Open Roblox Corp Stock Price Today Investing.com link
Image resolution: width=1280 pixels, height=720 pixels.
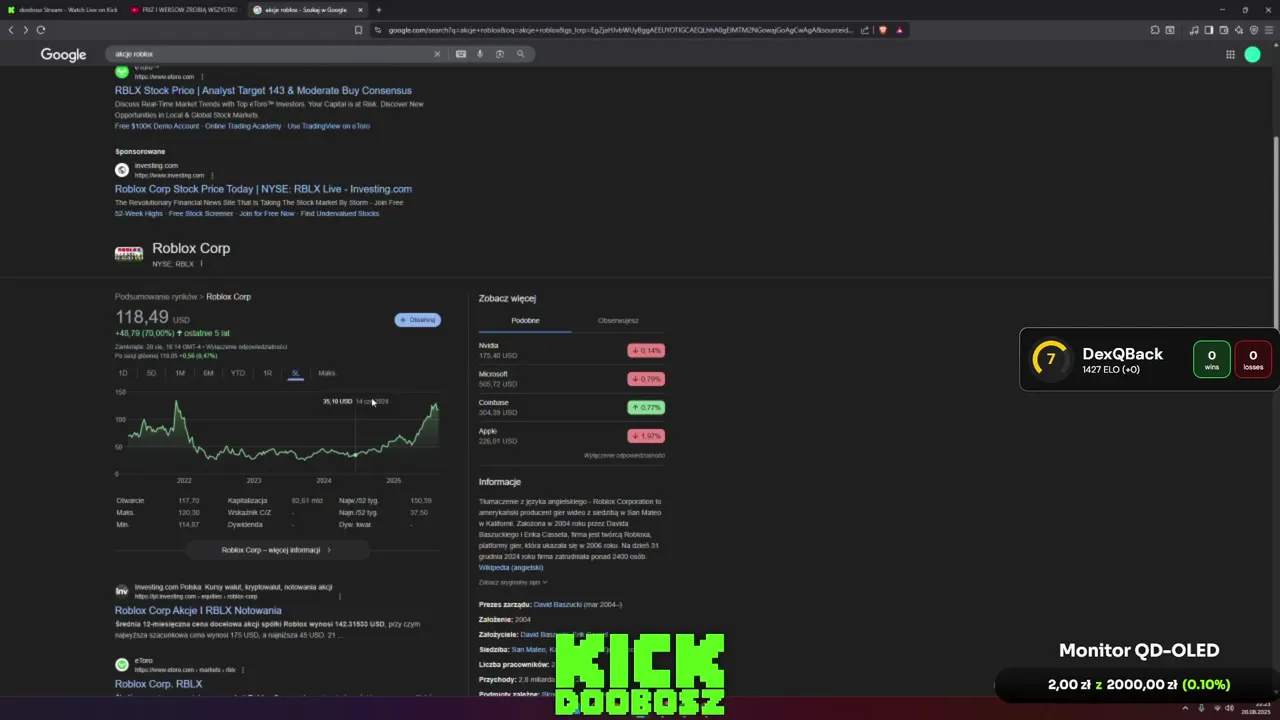pyautogui.click(x=263, y=189)
